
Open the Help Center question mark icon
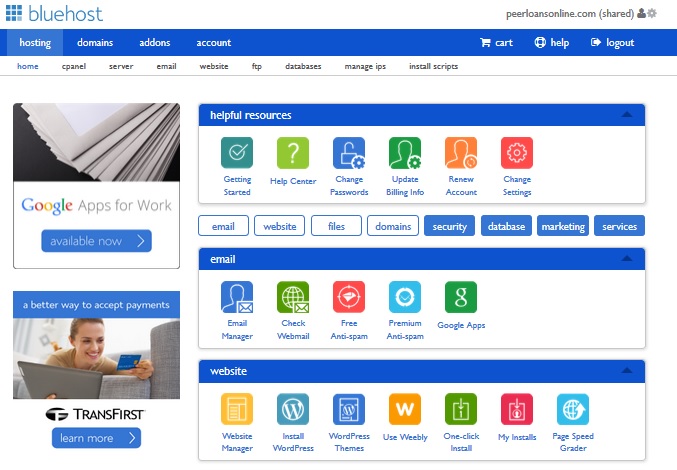coord(293,152)
